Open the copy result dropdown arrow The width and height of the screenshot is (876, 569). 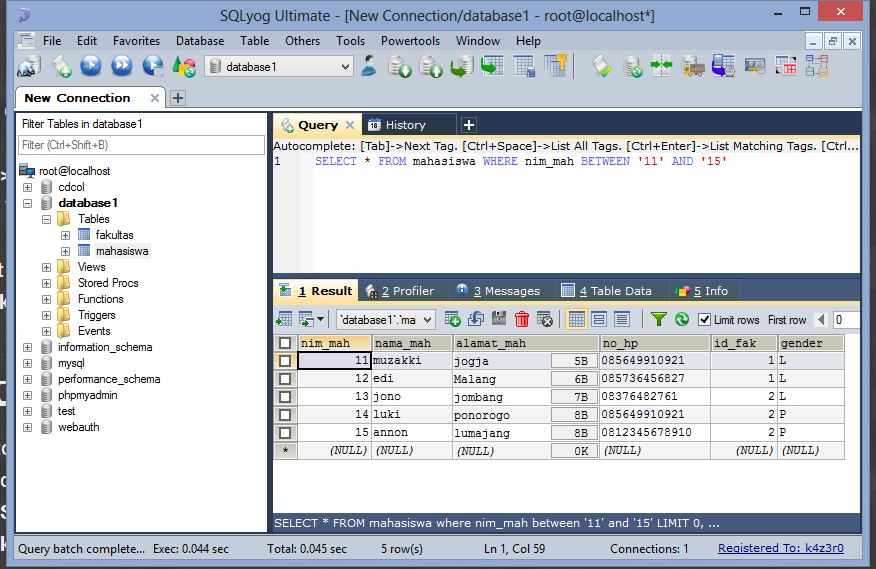[x=320, y=320]
